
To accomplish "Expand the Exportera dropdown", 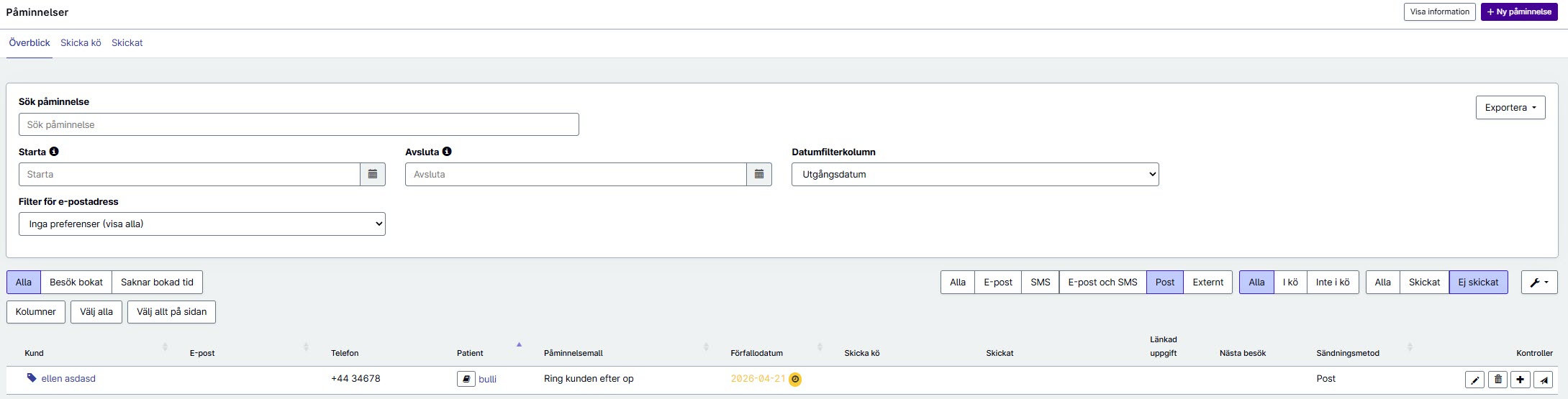I will pos(1510,107).
